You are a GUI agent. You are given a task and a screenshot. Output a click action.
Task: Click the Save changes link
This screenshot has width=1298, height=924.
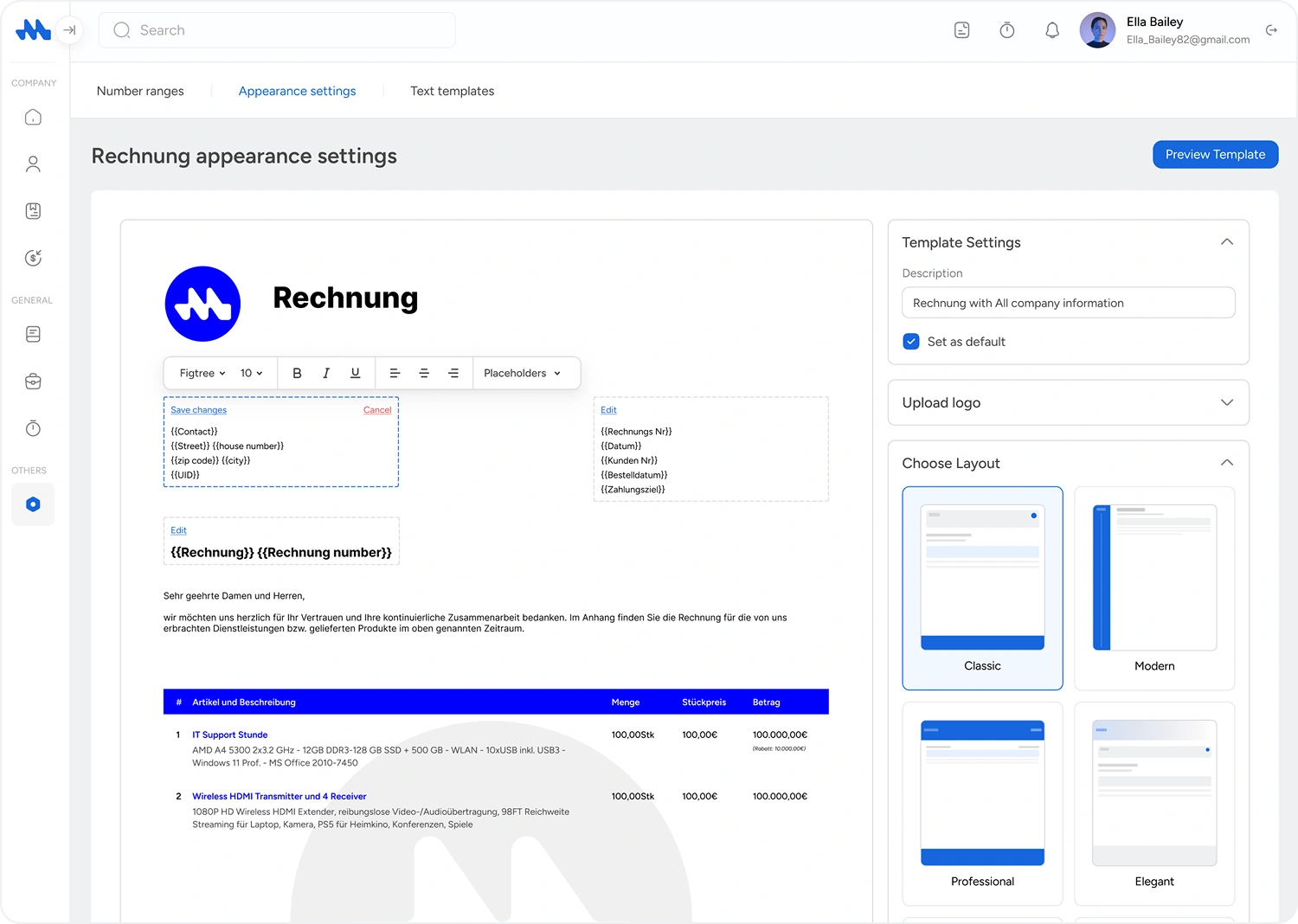[x=198, y=410]
